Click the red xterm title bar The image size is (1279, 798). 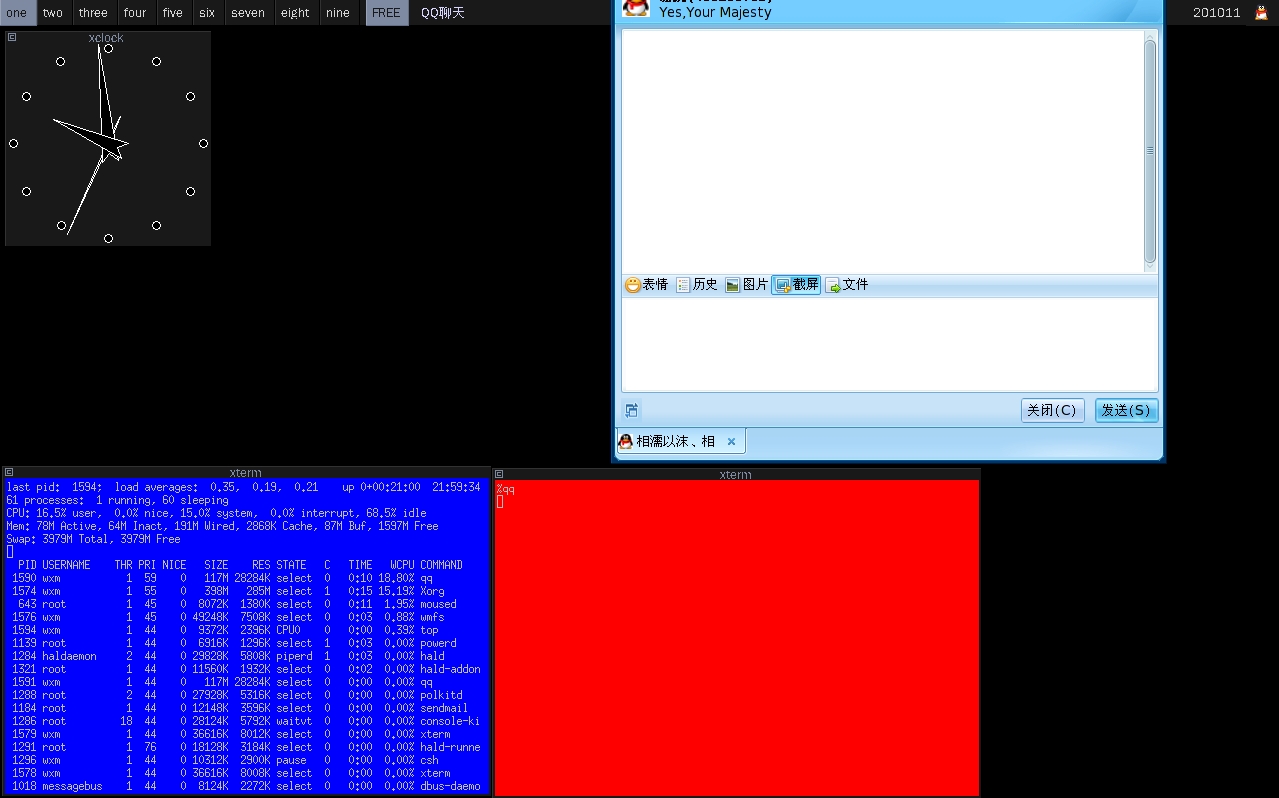736,474
